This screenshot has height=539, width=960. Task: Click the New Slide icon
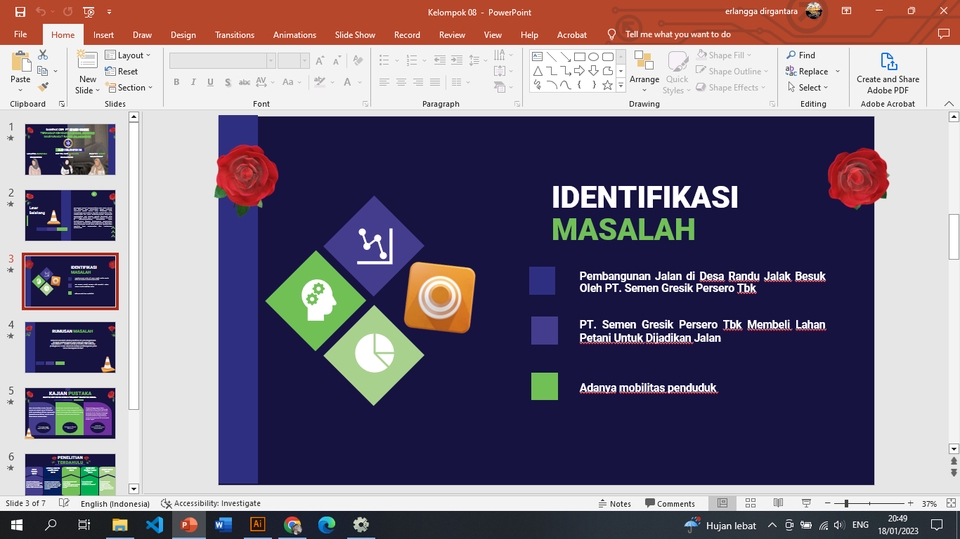pyautogui.click(x=87, y=61)
